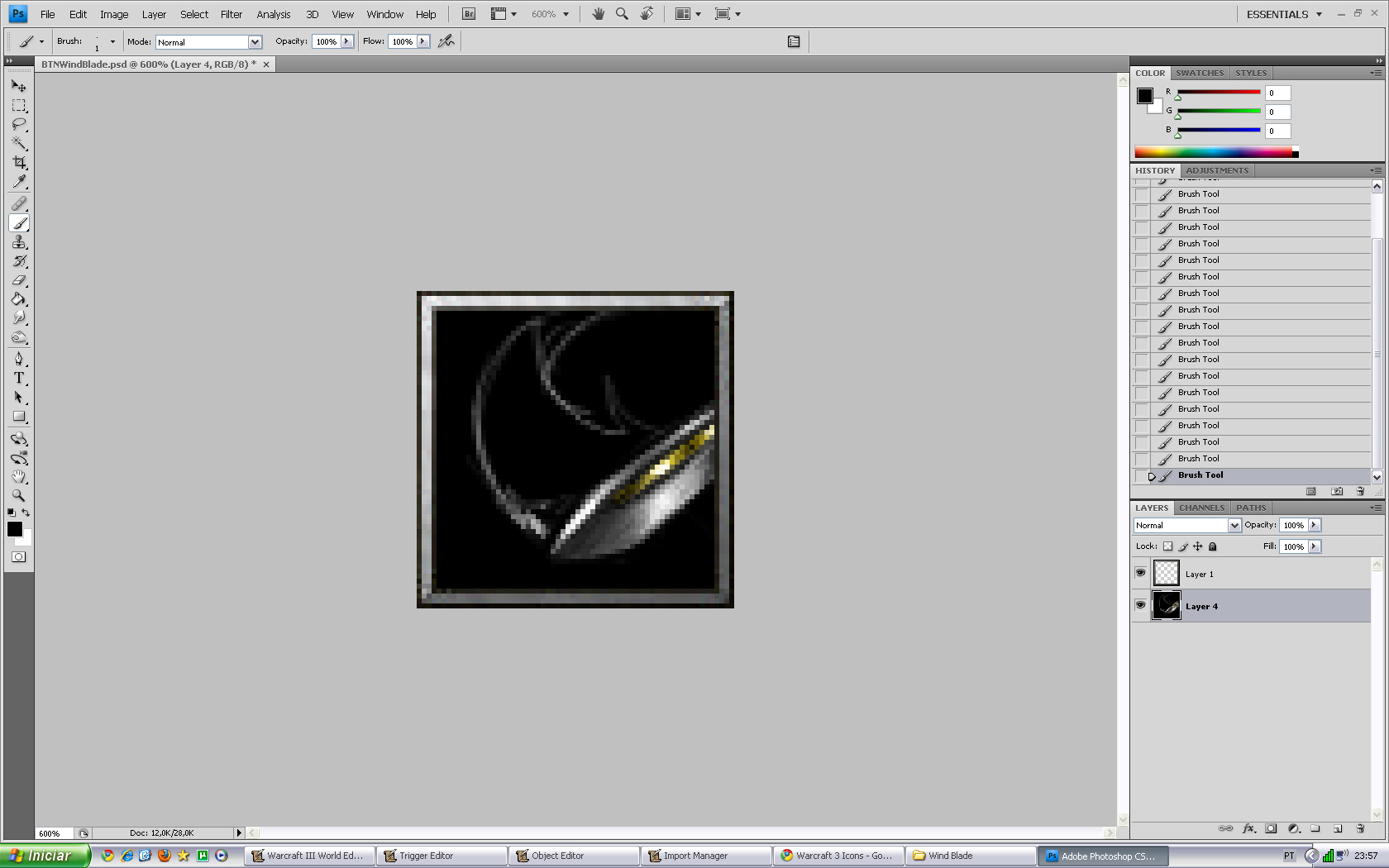The height and width of the screenshot is (868, 1389).
Task: Open the Opacity slider arrow in options bar
Action: tap(346, 41)
